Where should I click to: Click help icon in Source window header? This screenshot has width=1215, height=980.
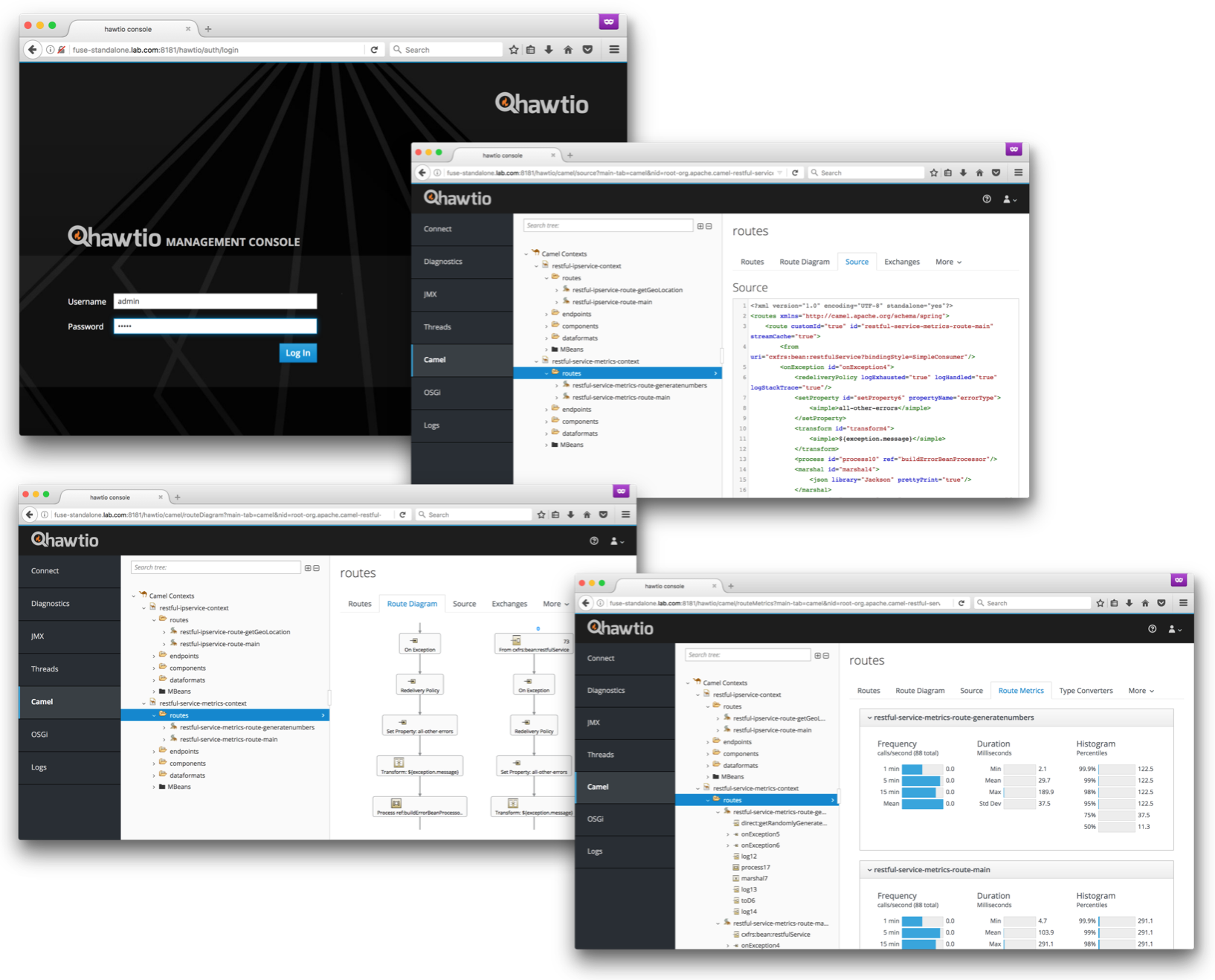pos(987,199)
